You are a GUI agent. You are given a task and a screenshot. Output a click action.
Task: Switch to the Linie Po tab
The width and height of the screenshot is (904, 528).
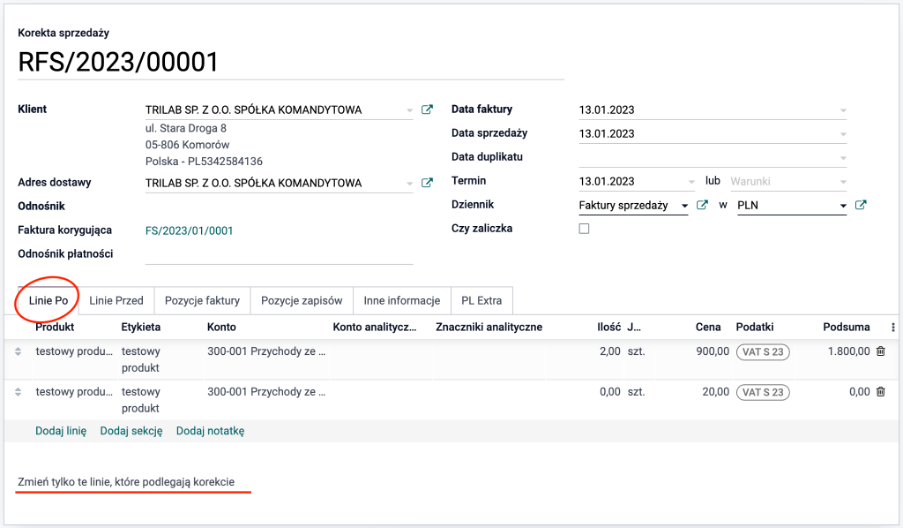48,300
